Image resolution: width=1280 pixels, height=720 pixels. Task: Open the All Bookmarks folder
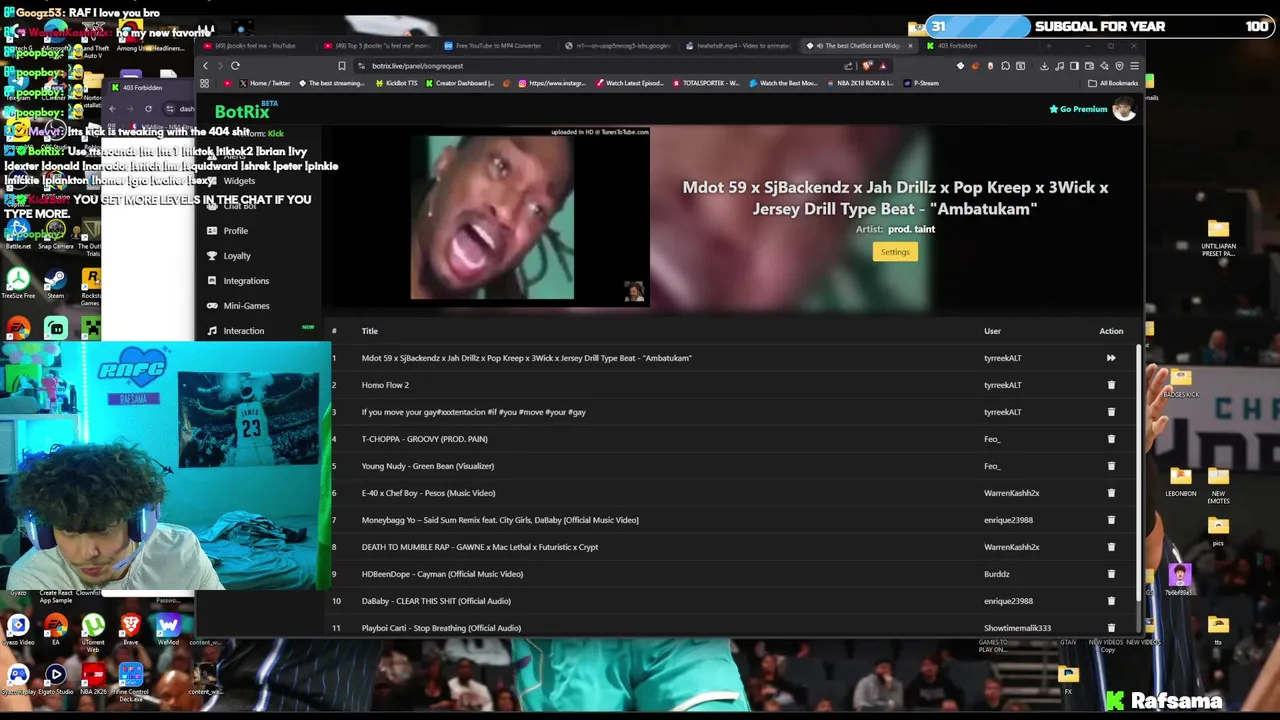click(x=1113, y=83)
